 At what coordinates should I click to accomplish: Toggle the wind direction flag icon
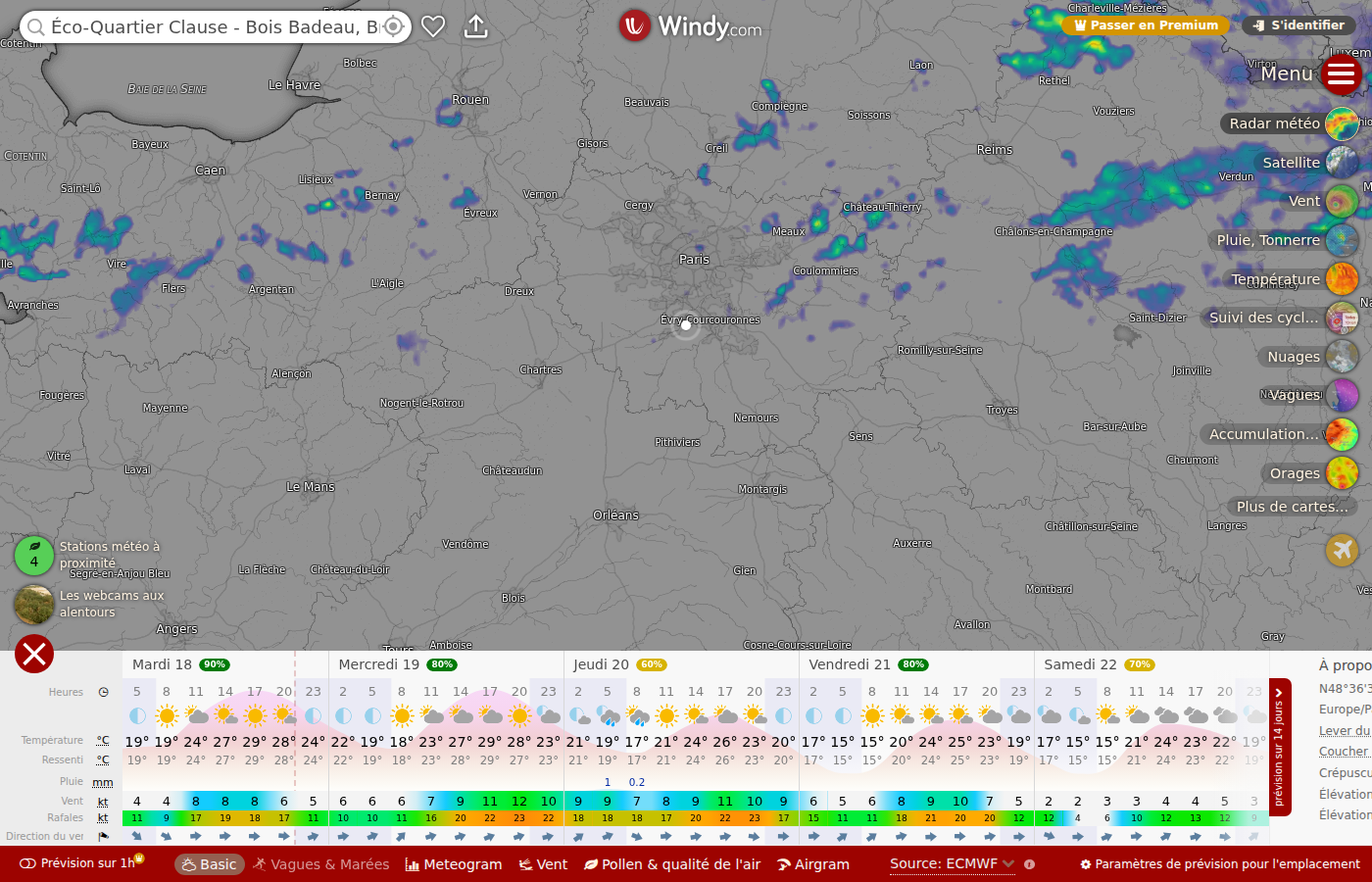click(103, 837)
